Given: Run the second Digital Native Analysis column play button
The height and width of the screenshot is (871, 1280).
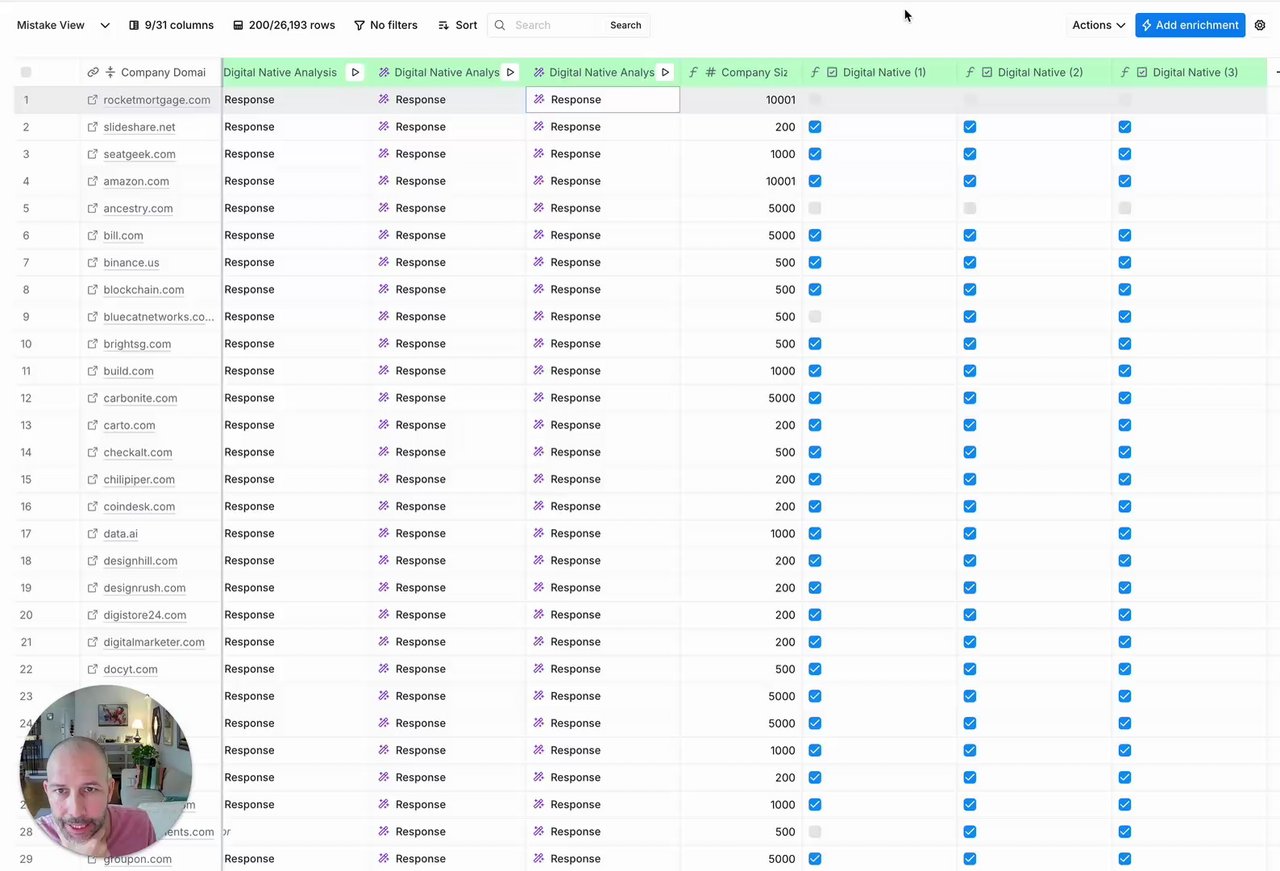Looking at the screenshot, I should [x=510, y=72].
